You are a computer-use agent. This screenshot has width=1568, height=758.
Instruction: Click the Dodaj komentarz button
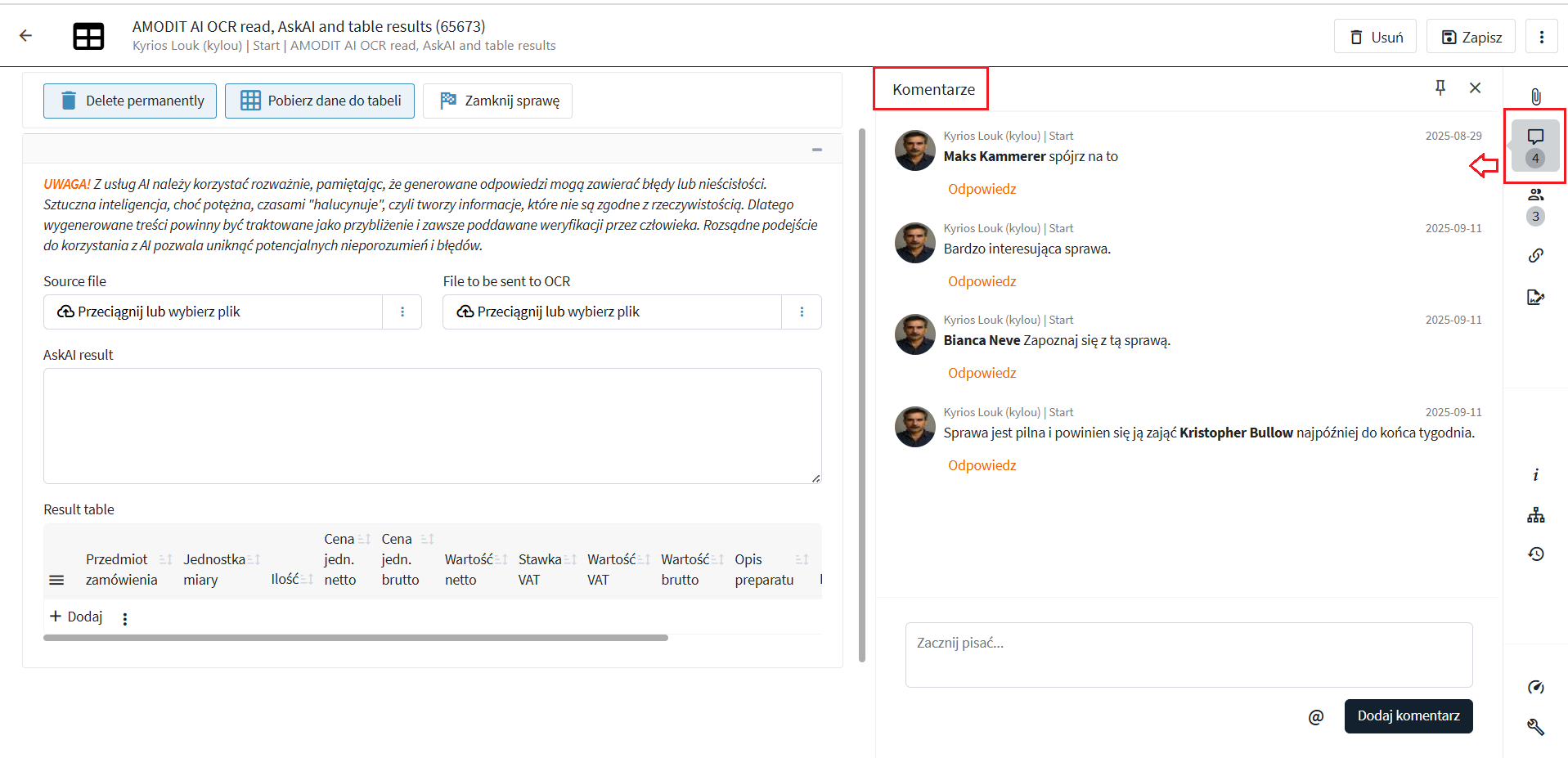click(1408, 716)
